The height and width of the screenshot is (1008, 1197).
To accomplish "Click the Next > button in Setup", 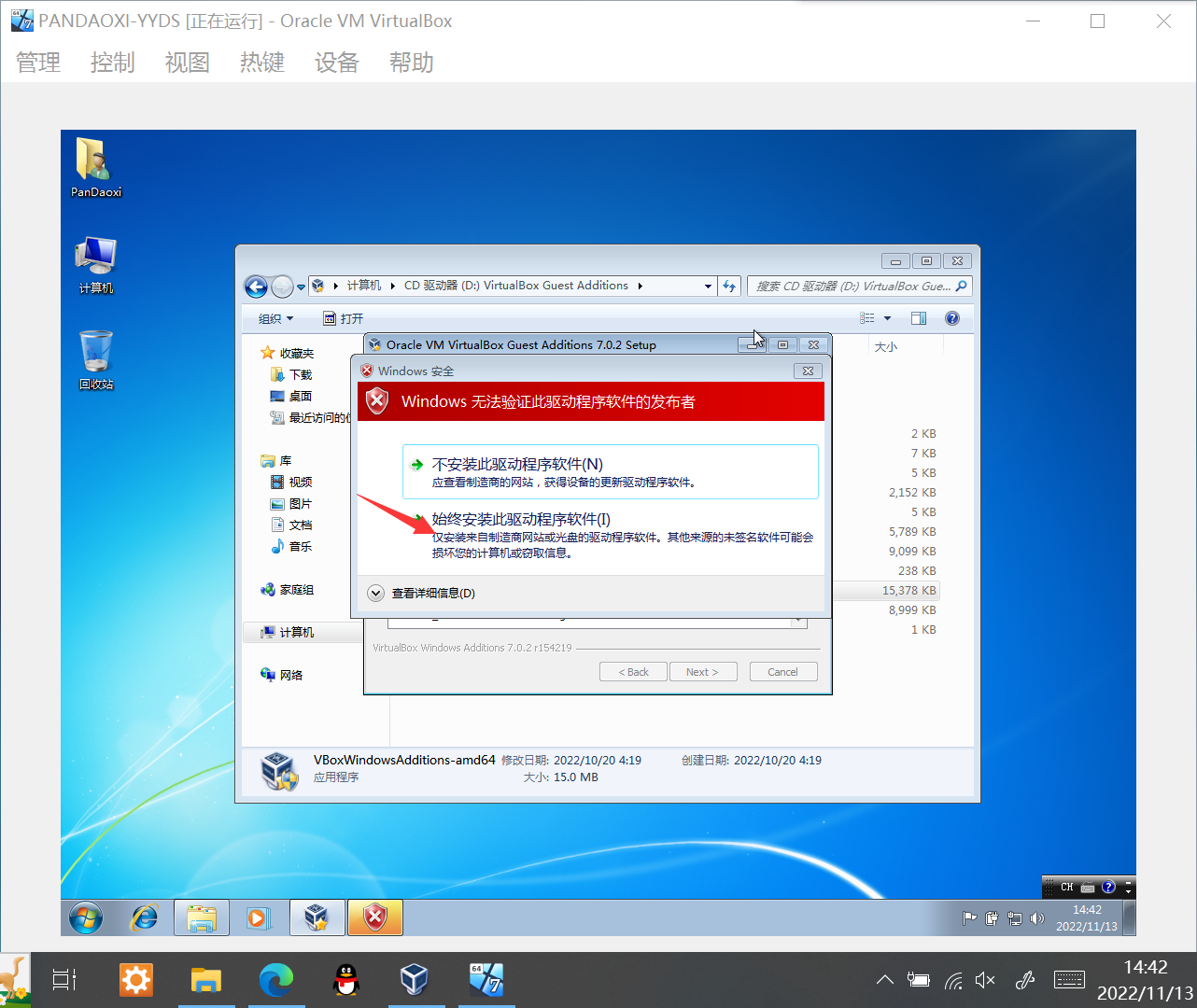I will coord(703,672).
